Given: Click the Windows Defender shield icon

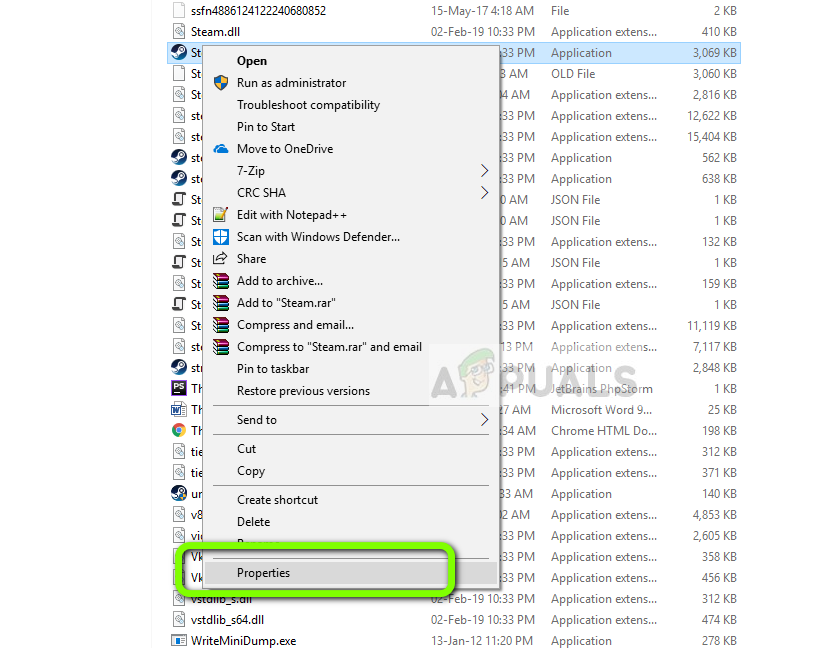Looking at the screenshot, I should pyautogui.click(x=220, y=237).
